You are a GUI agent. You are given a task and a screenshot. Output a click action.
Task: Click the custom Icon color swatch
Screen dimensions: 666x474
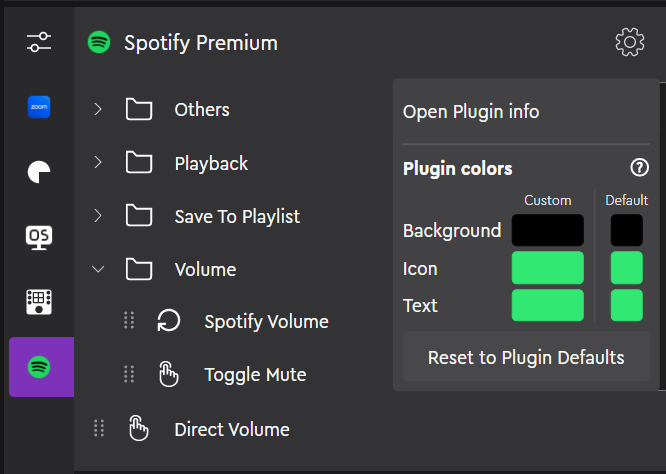point(547,268)
